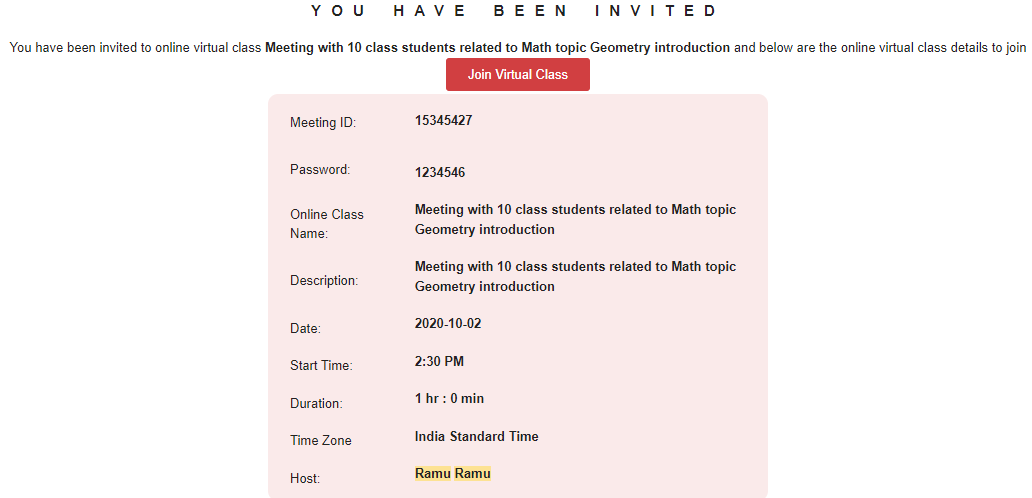This screenshot has width=1032, height=498.
Task: Click the Join Virtual Class button
Action: click(x=517, y=74)
